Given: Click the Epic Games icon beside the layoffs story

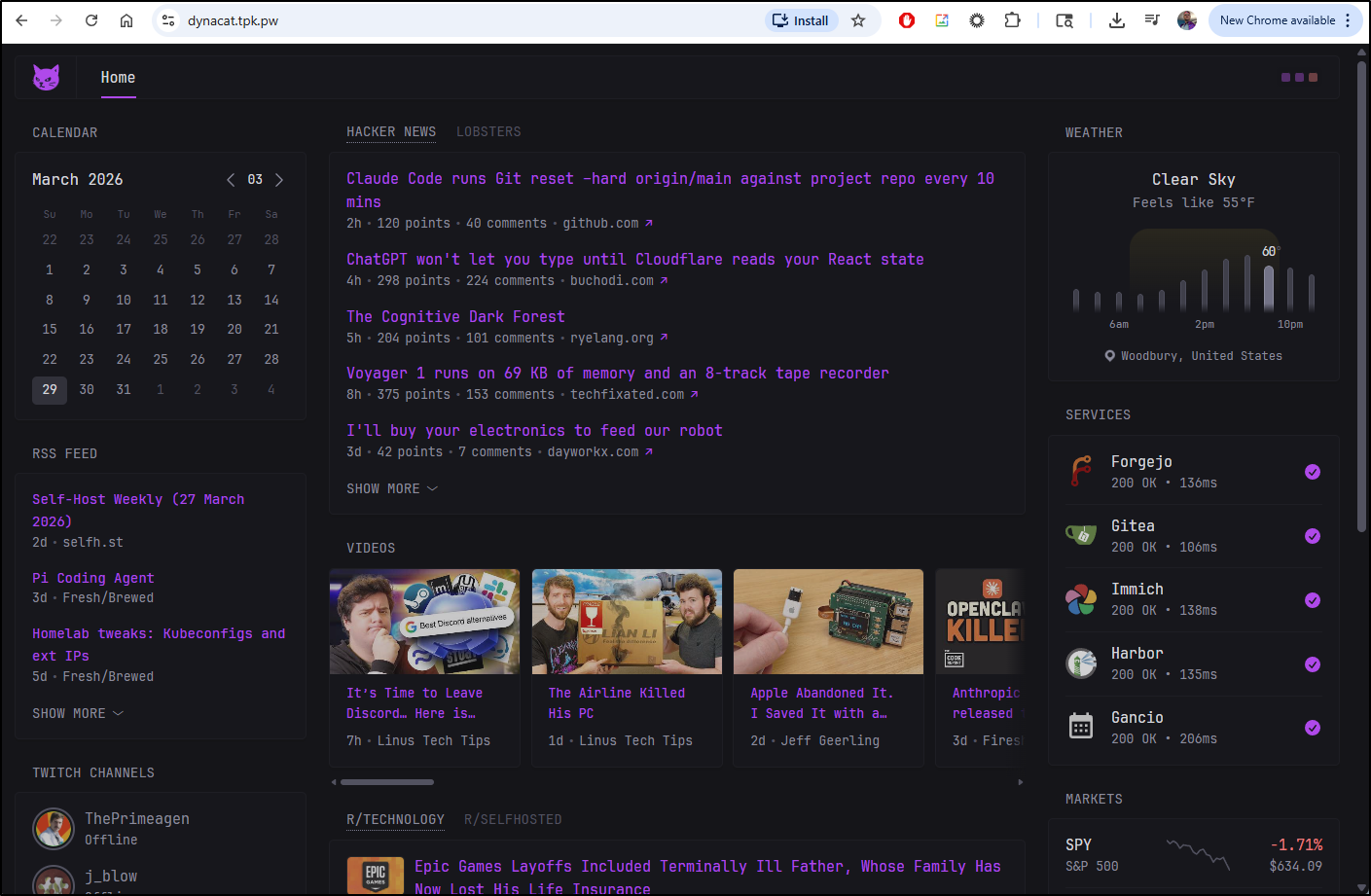Looking at the screenshot, I should click(x=375, y=875).
